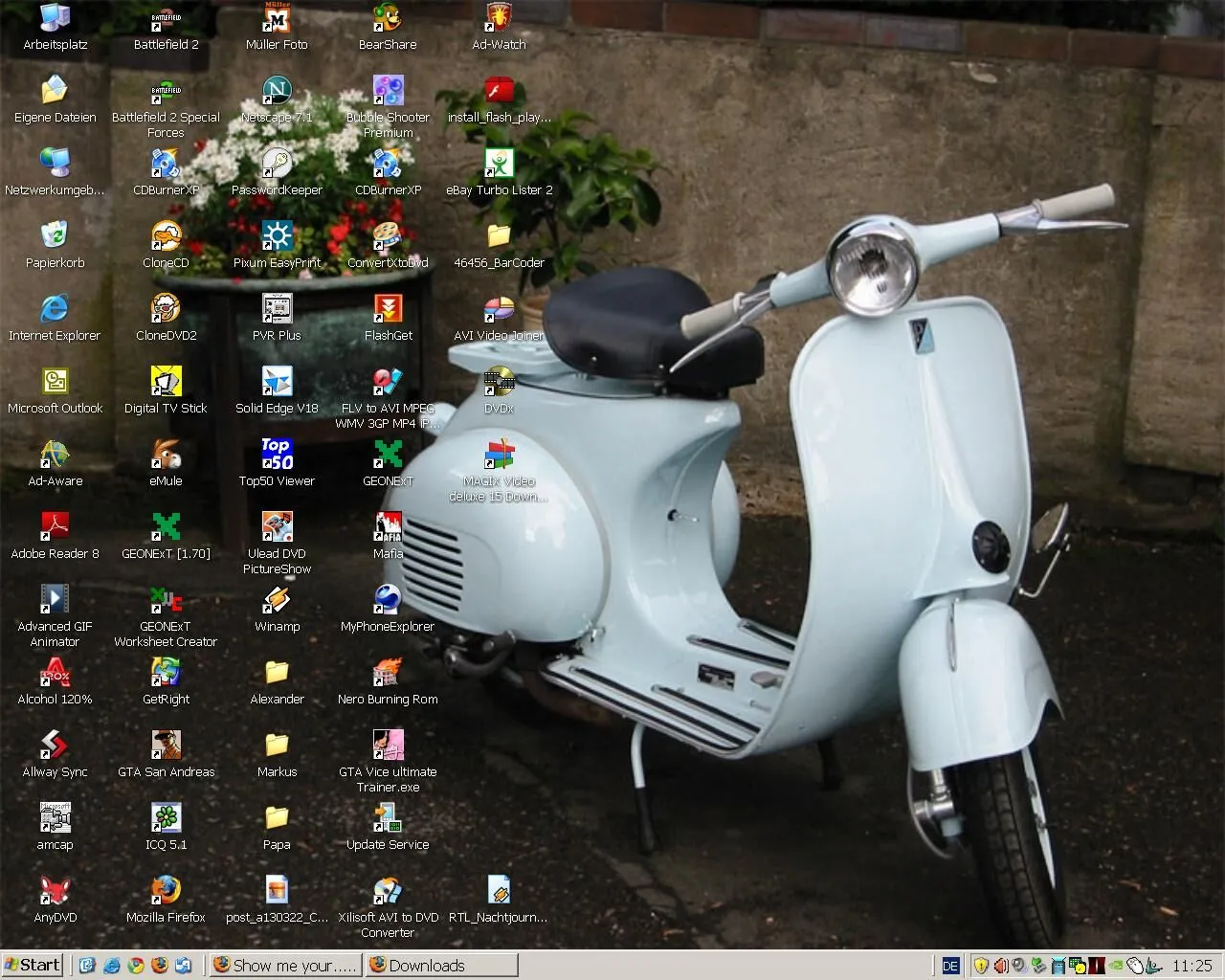Viewport: 1225px width, 980px height.
Task: Select the Nero Burning Rom icon
Action: (388, 673)
